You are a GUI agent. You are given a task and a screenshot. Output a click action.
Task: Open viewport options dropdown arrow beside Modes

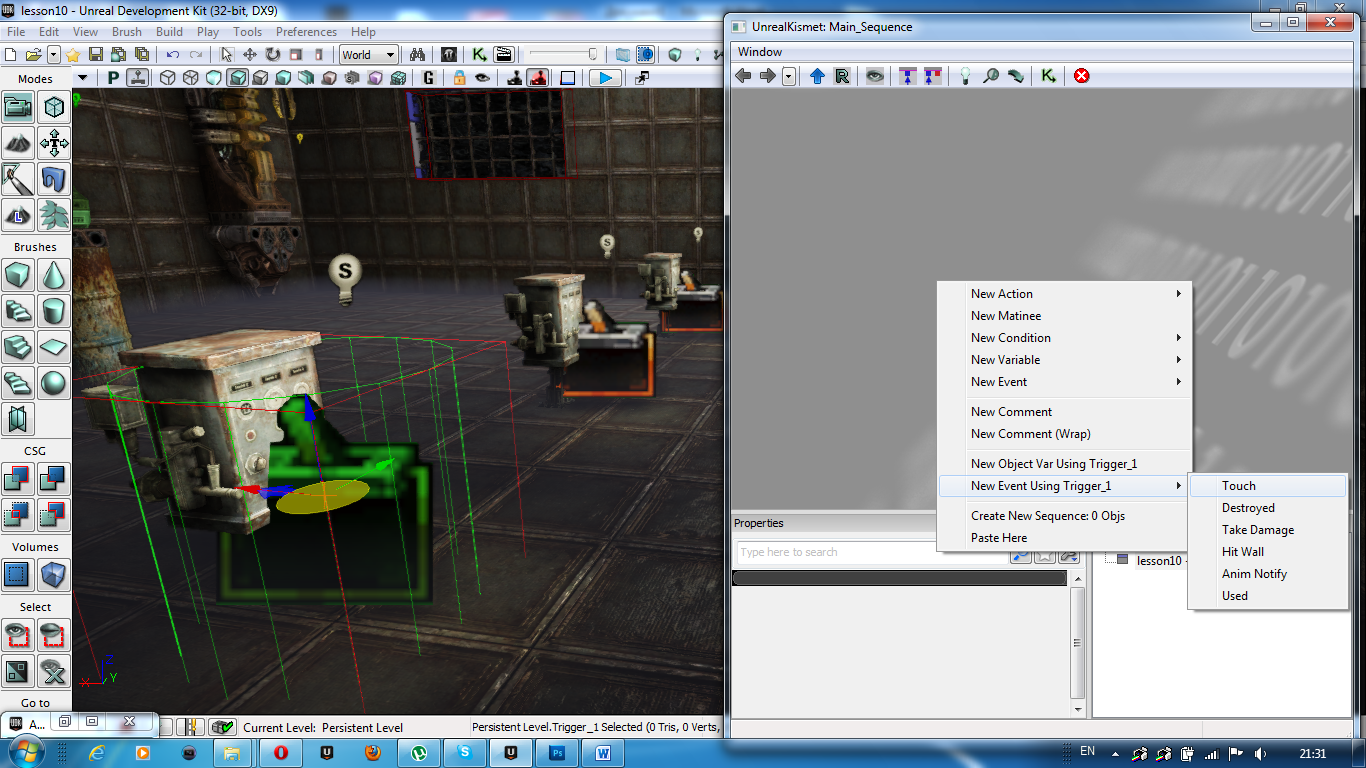83,78
